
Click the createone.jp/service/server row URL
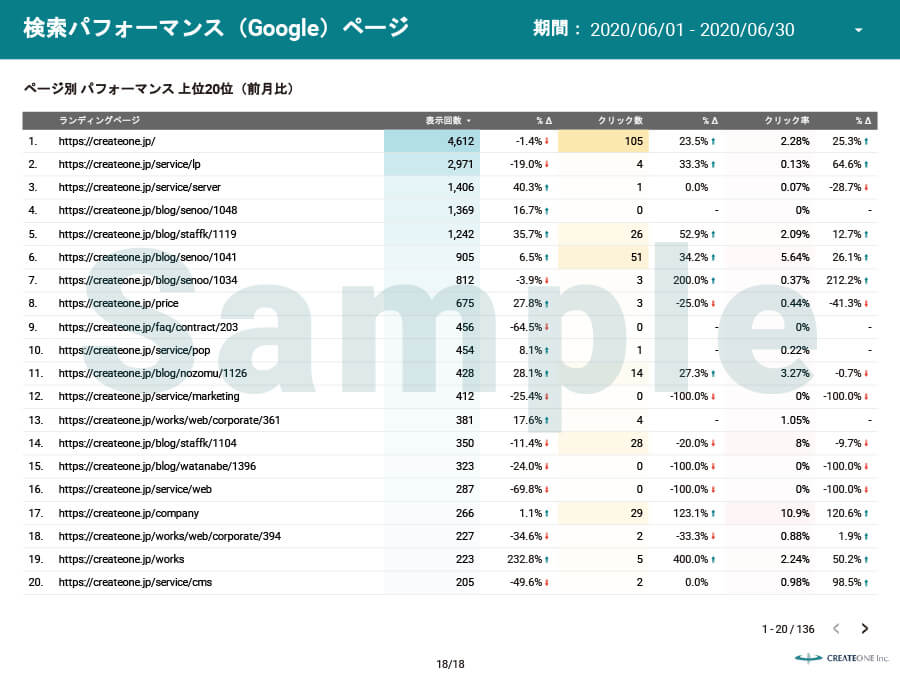(x=139, y=187)
